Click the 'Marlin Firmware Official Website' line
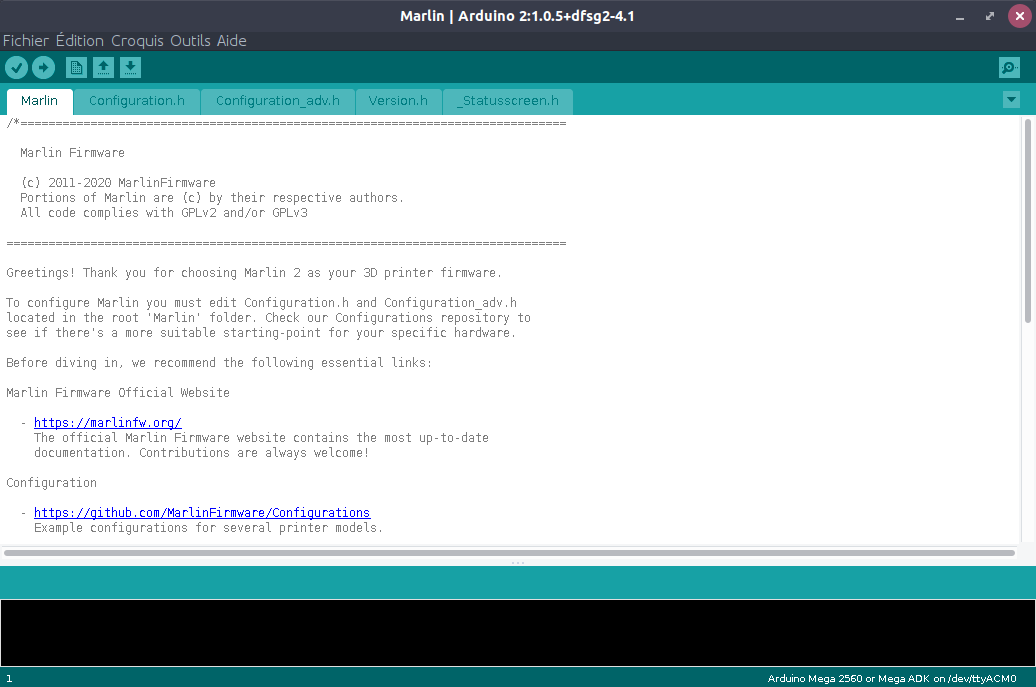Image resolution: width=1036 pixels, height=687 pixels. pos(118,393)
